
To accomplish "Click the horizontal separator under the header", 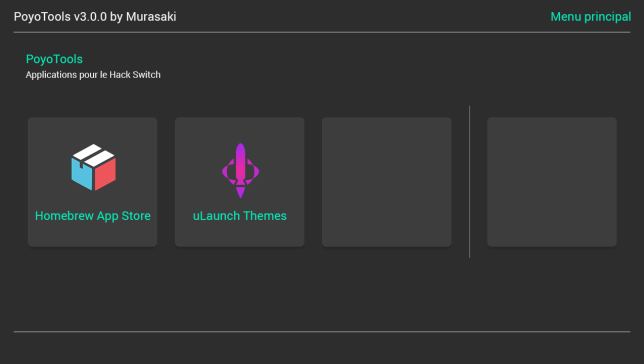I will pos(322,32).
